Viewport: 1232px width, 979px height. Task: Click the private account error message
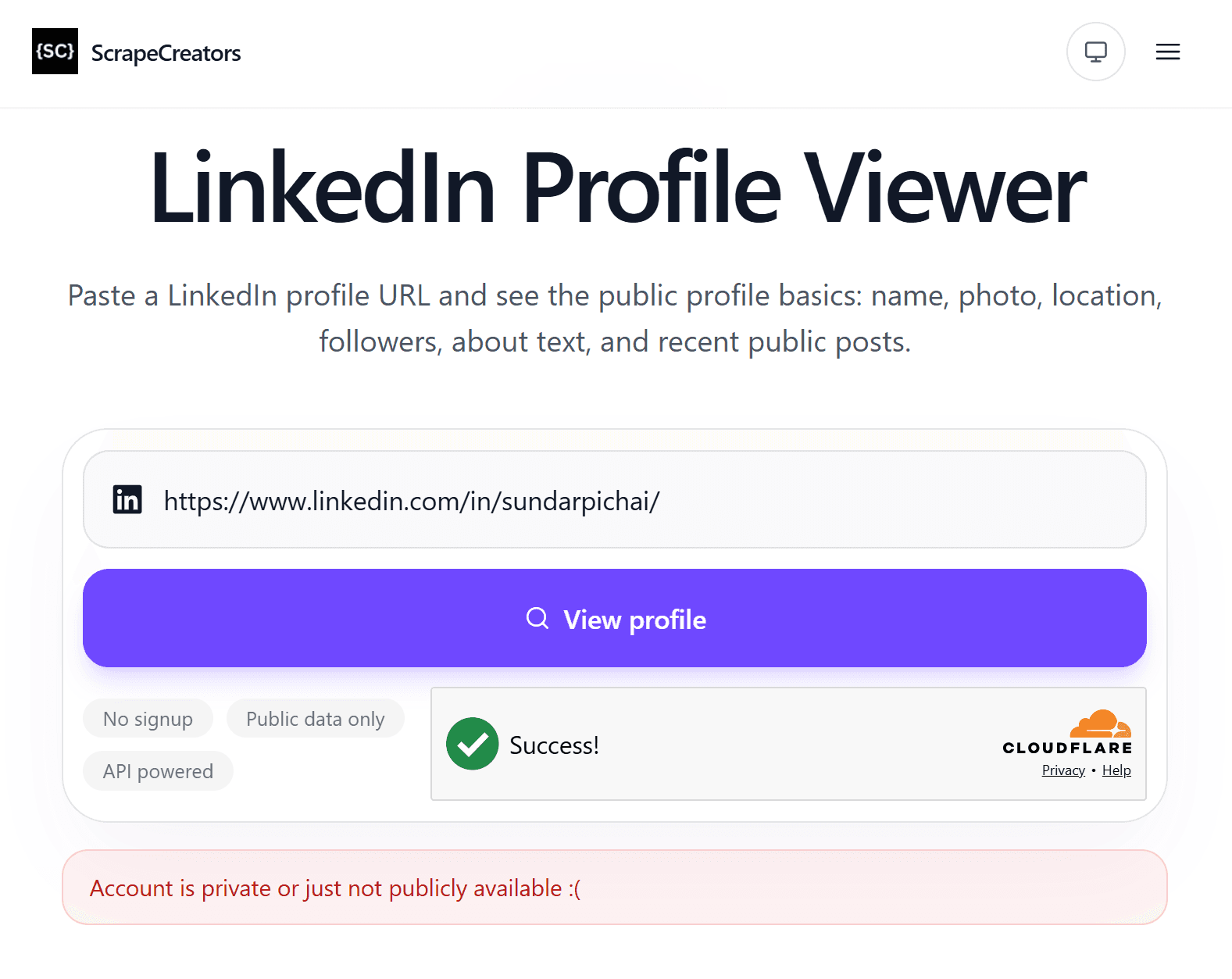[x=335, y=888]
